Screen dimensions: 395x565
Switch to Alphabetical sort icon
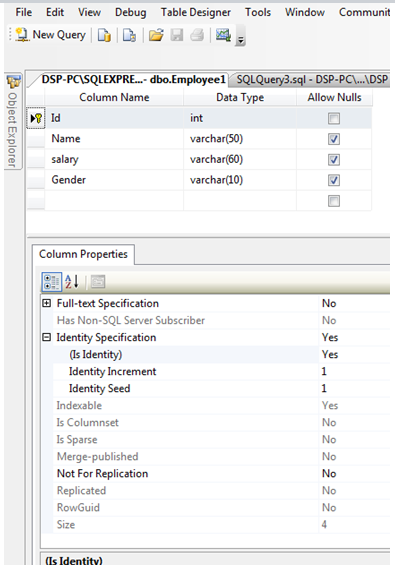pyautogui.click(x=72, y=282)
